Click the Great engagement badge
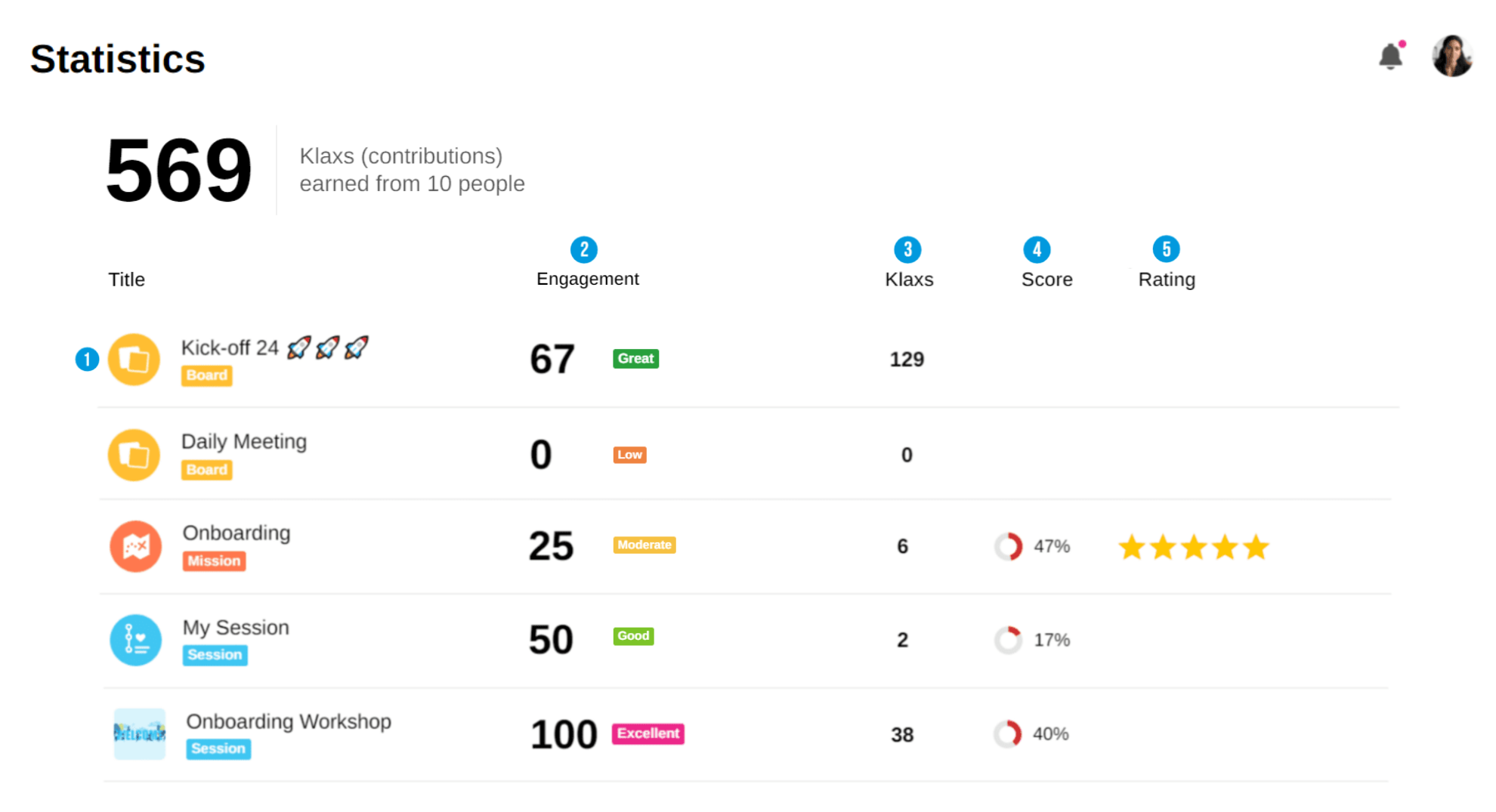Viewport: 1496px width, 812px height. 635,359
